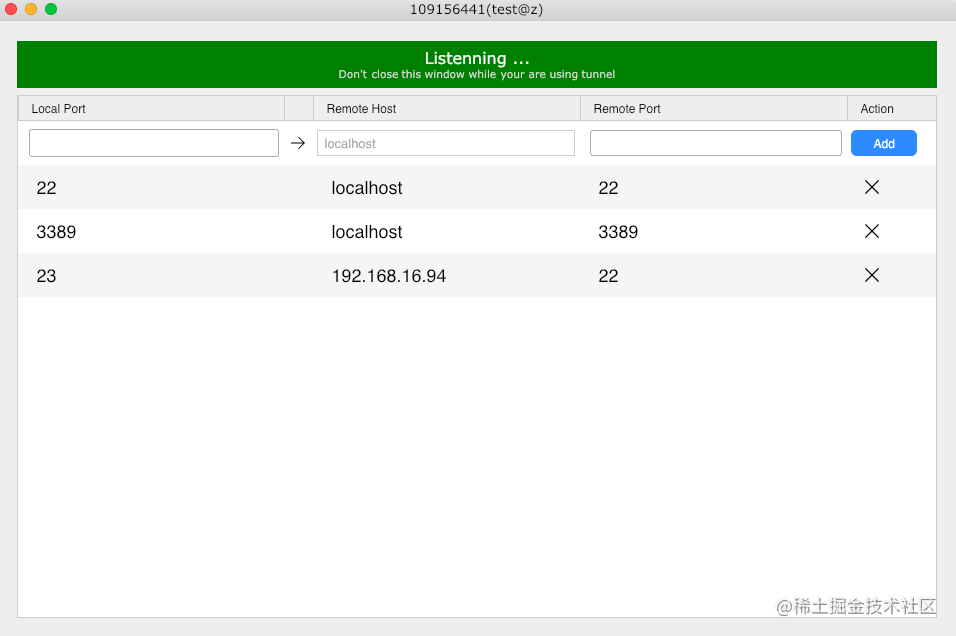The image size is (956, 636).
Task: Maximize the window with the green button
Action: pos(51,9)
